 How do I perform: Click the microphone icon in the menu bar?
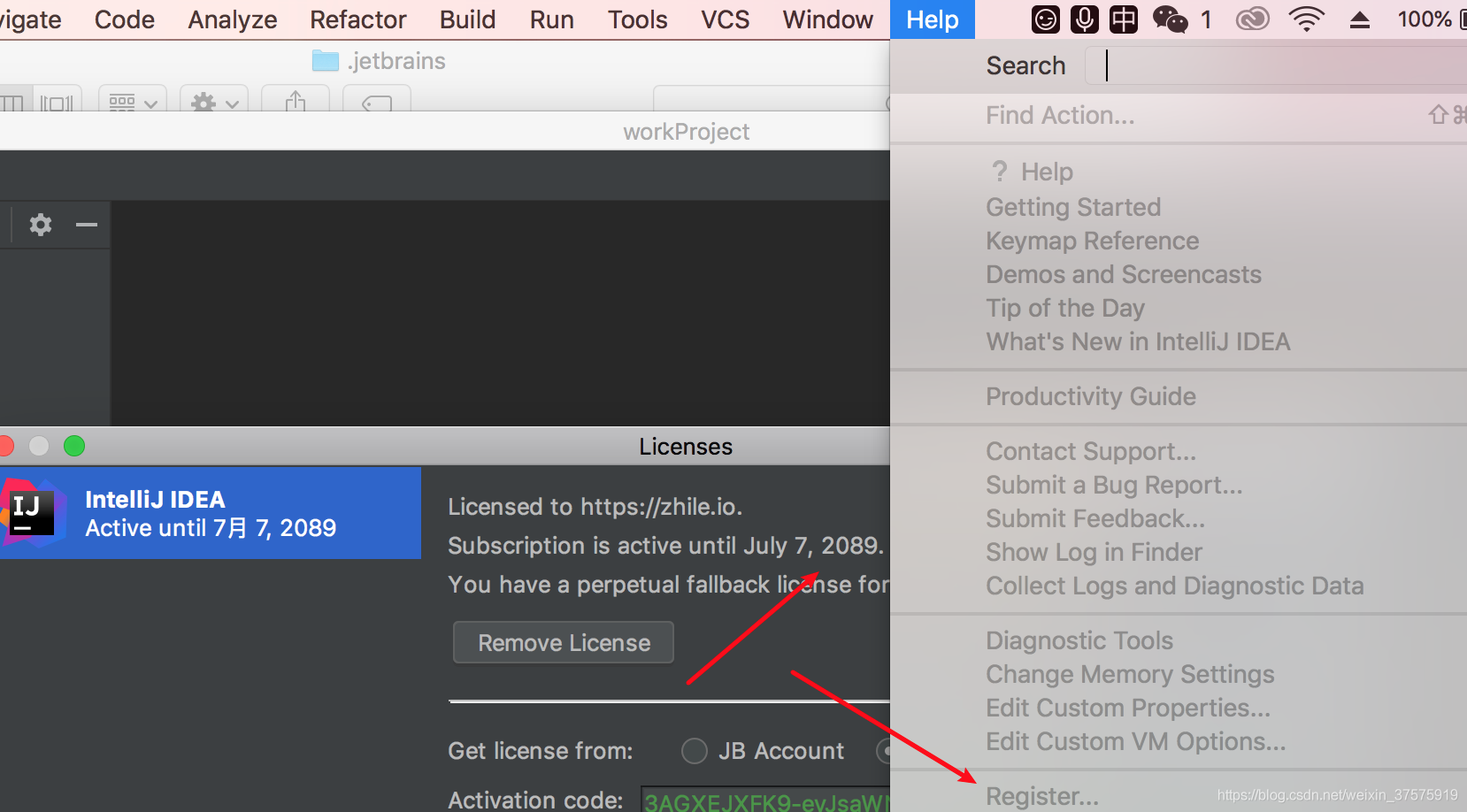point(1084,19)
